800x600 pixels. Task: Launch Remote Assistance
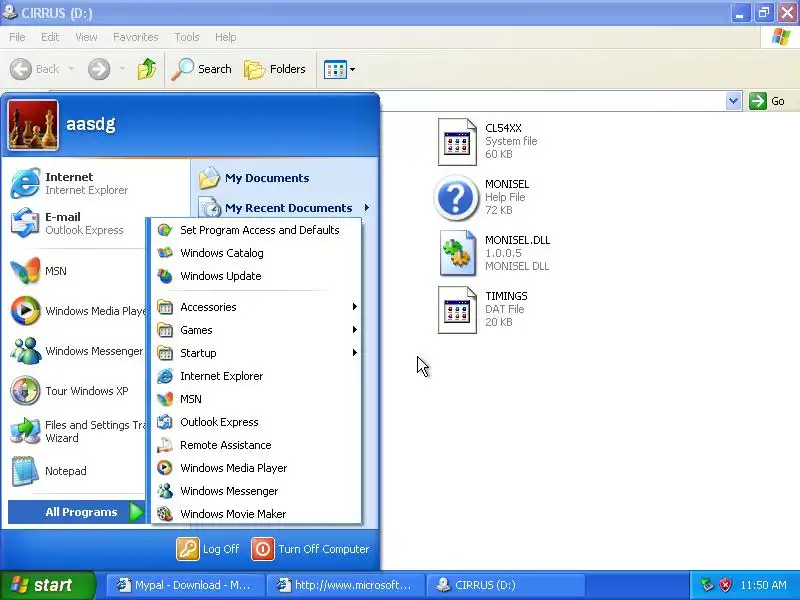click(x=256, y=445)
